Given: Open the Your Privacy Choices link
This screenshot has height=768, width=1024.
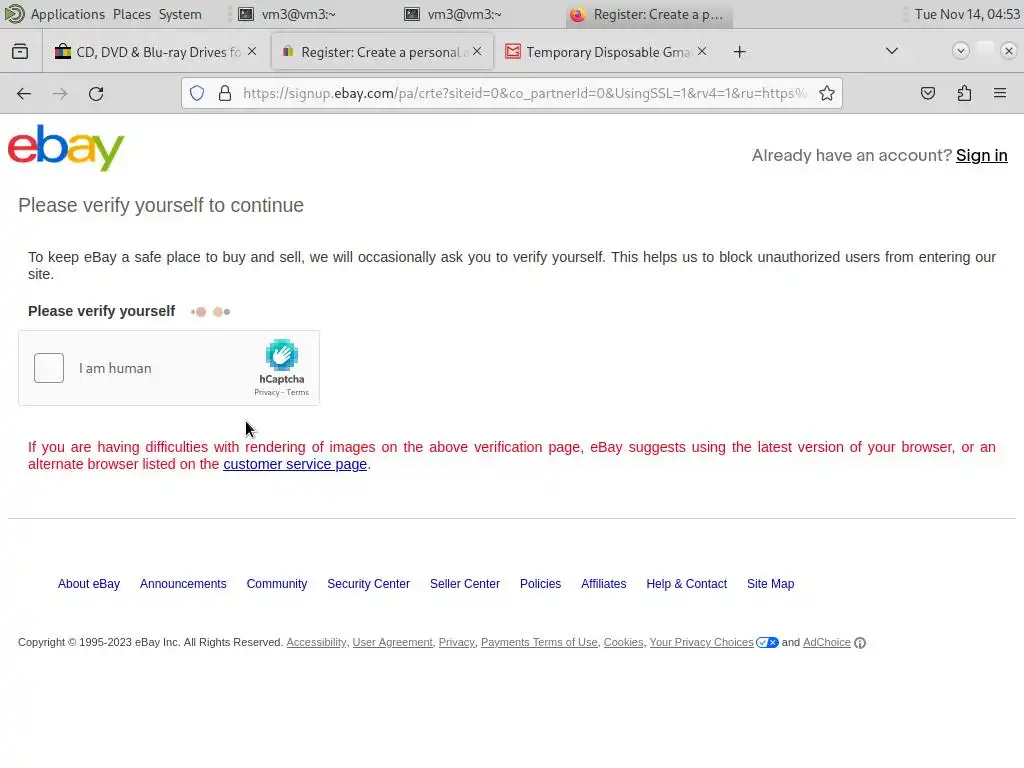Looking at the screenshot, I should (x=701, y=643).
